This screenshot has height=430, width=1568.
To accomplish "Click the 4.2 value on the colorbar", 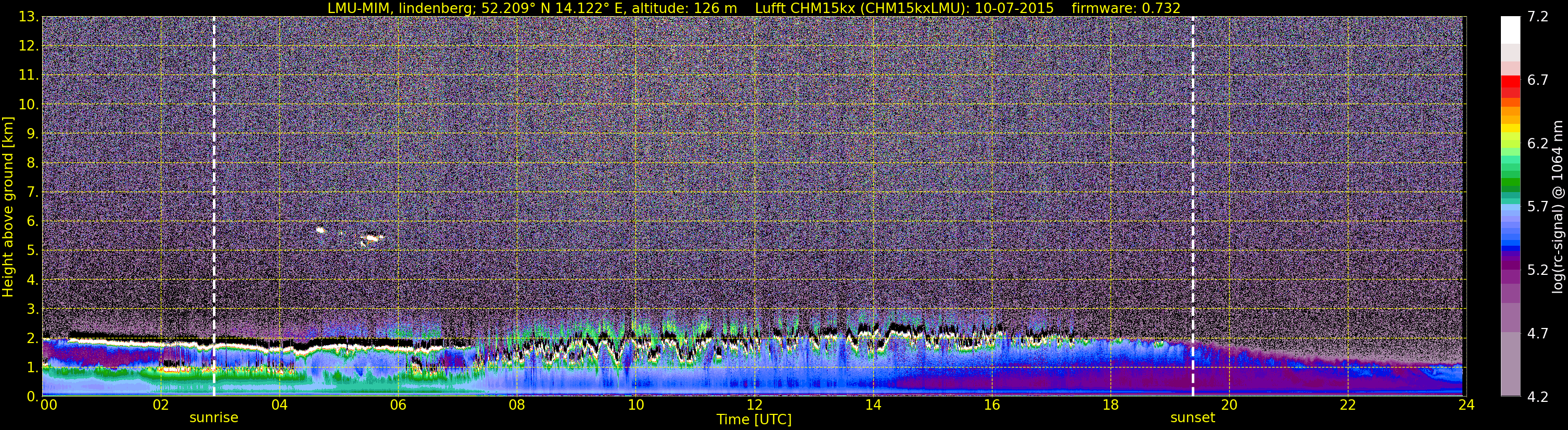I will (1538, 397).
